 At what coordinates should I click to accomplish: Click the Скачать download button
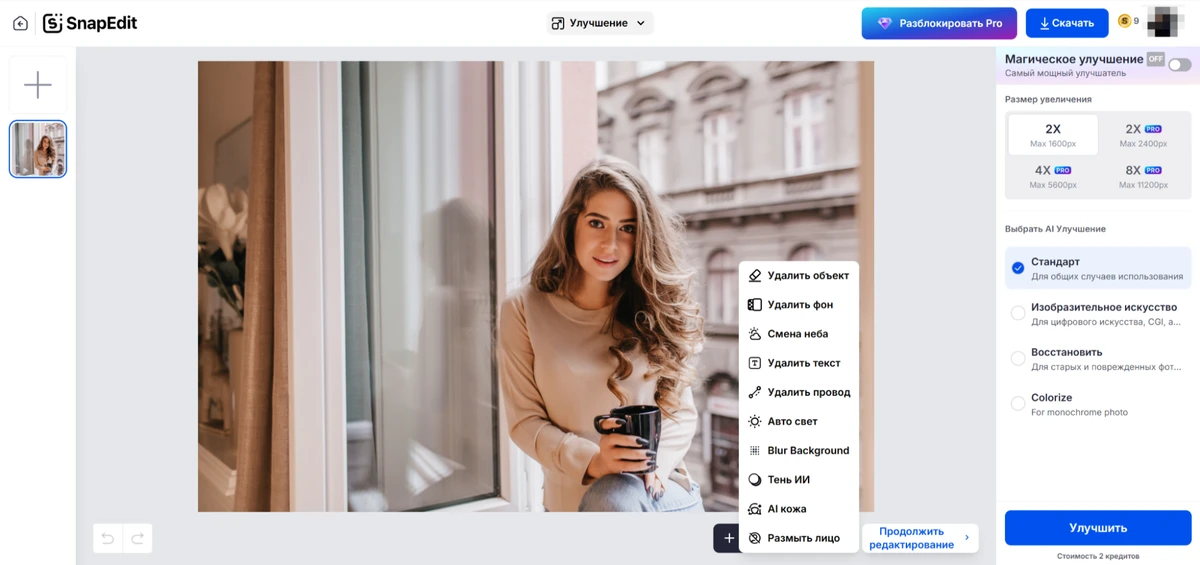point(1067,23)
